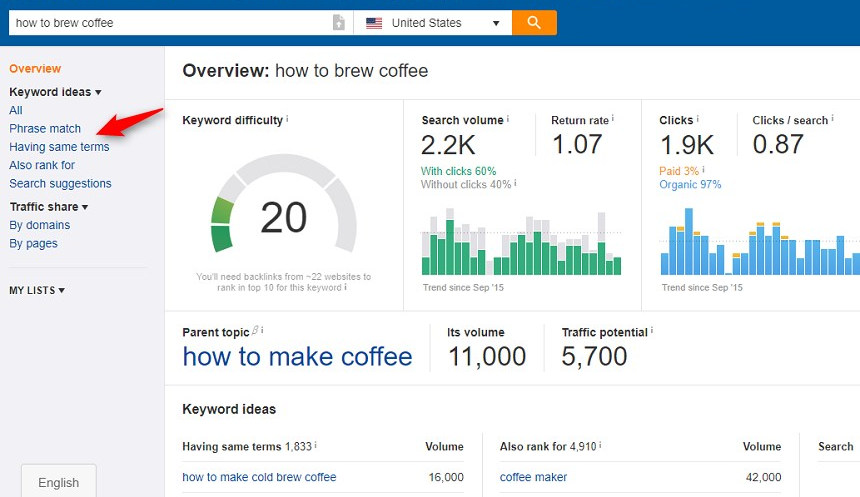
Task: Click the beta icon beside Parent topic
Action: click(255, 330)
